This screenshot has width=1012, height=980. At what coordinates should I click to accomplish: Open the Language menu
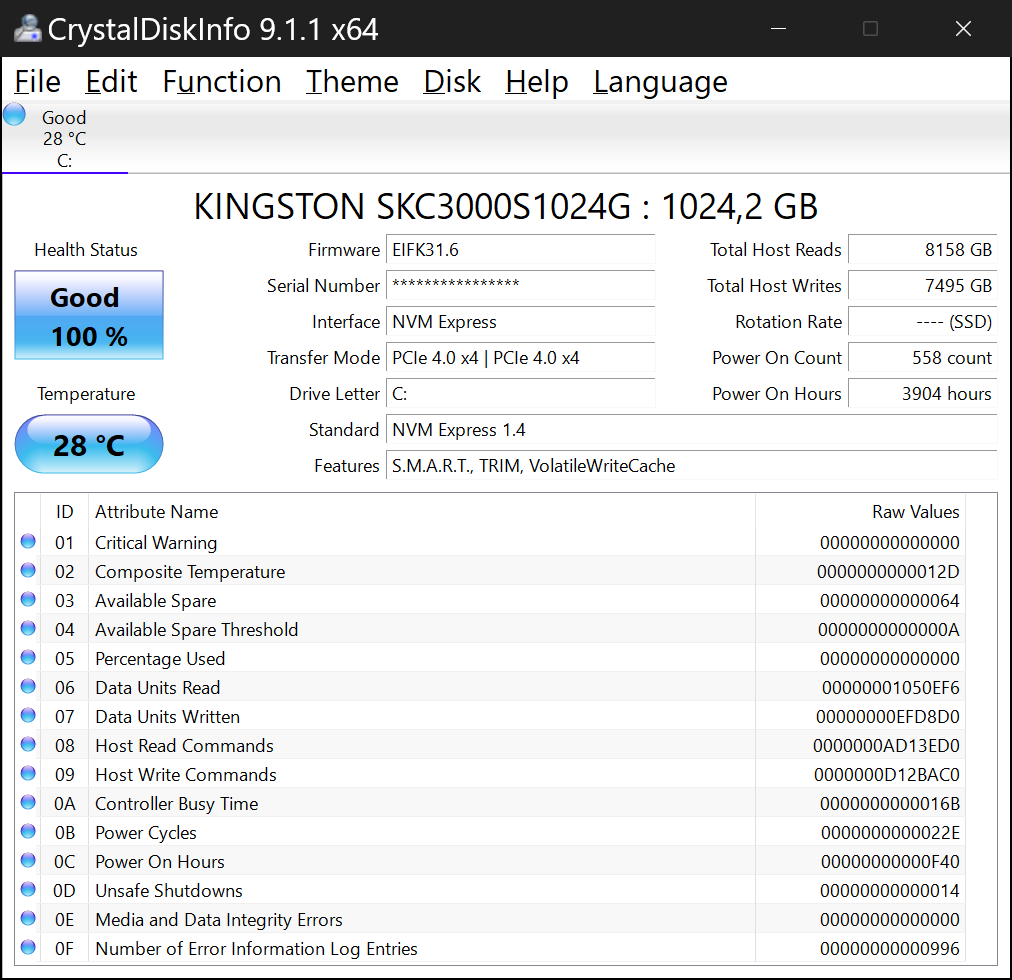click(660, 82)
